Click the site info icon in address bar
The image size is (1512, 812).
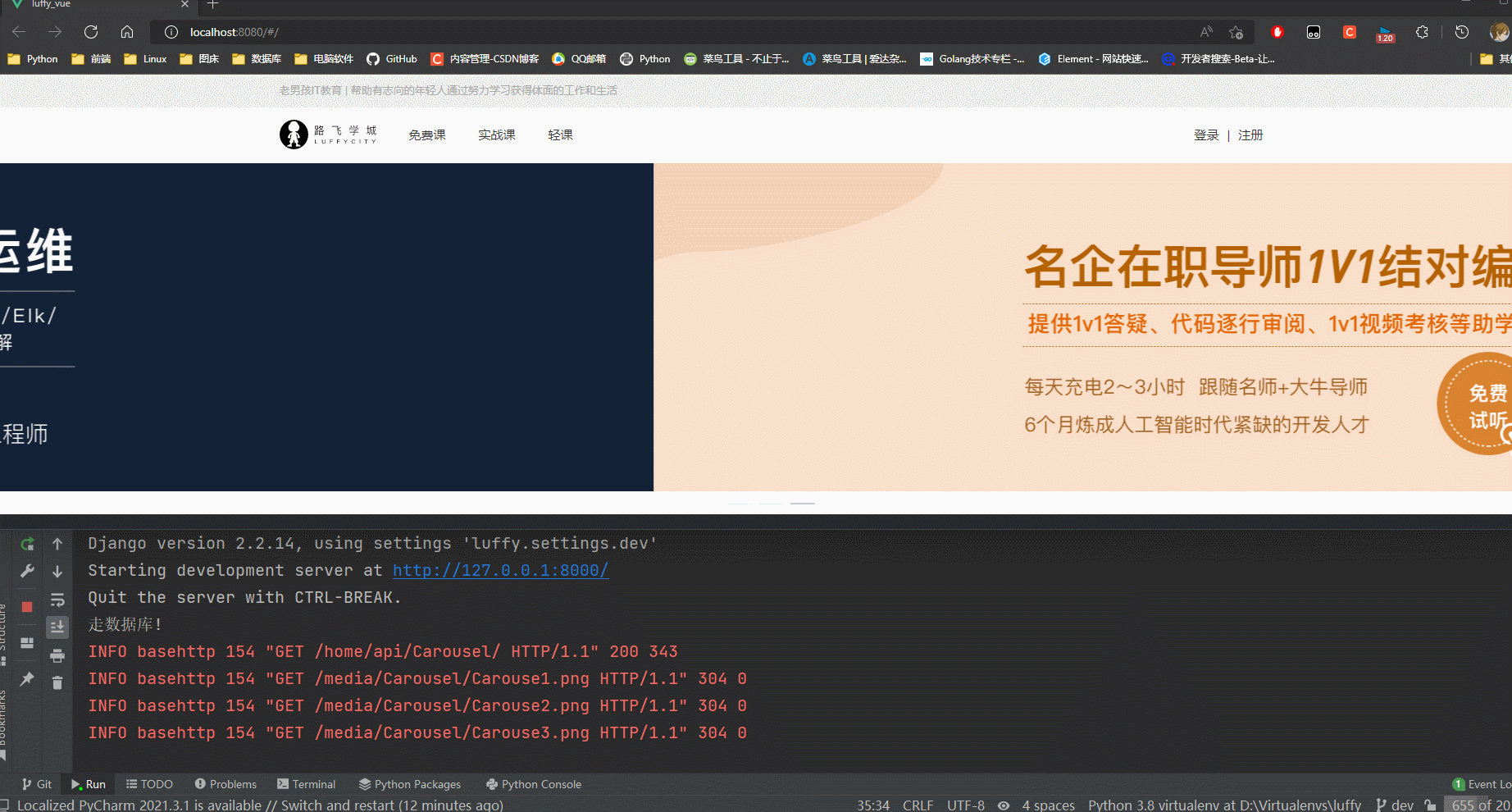[171, 32]
